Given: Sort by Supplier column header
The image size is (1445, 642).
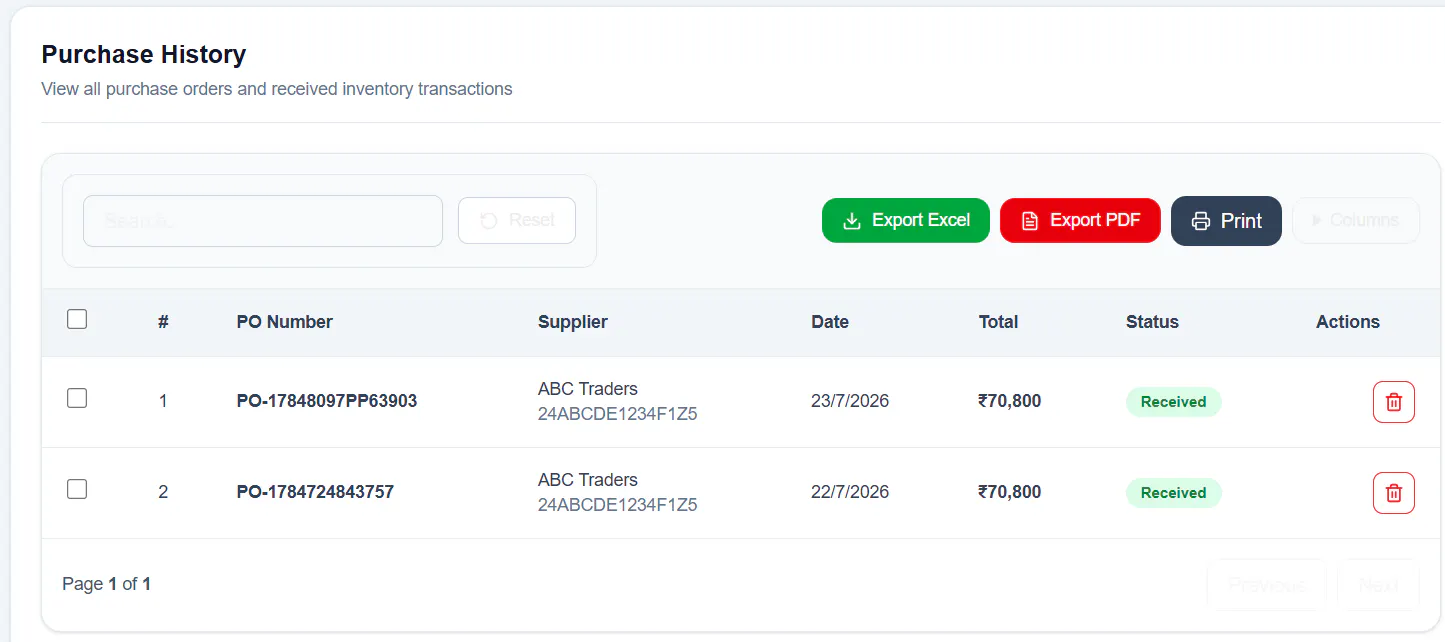Looking at the screenshot, I should 573,322.
